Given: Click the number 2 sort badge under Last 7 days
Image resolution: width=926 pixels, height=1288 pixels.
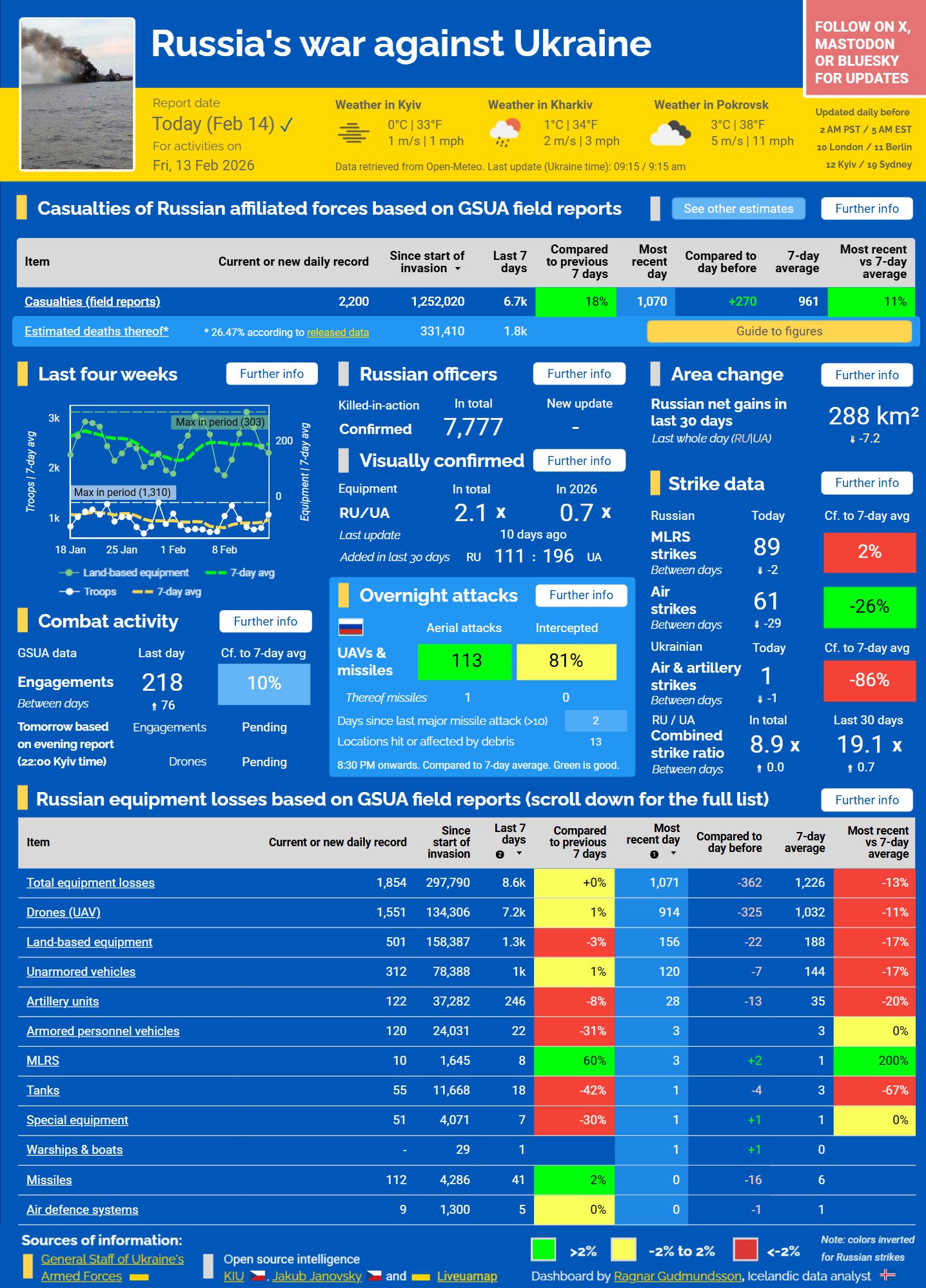Looking at the screenshot, I should point(500,854).
